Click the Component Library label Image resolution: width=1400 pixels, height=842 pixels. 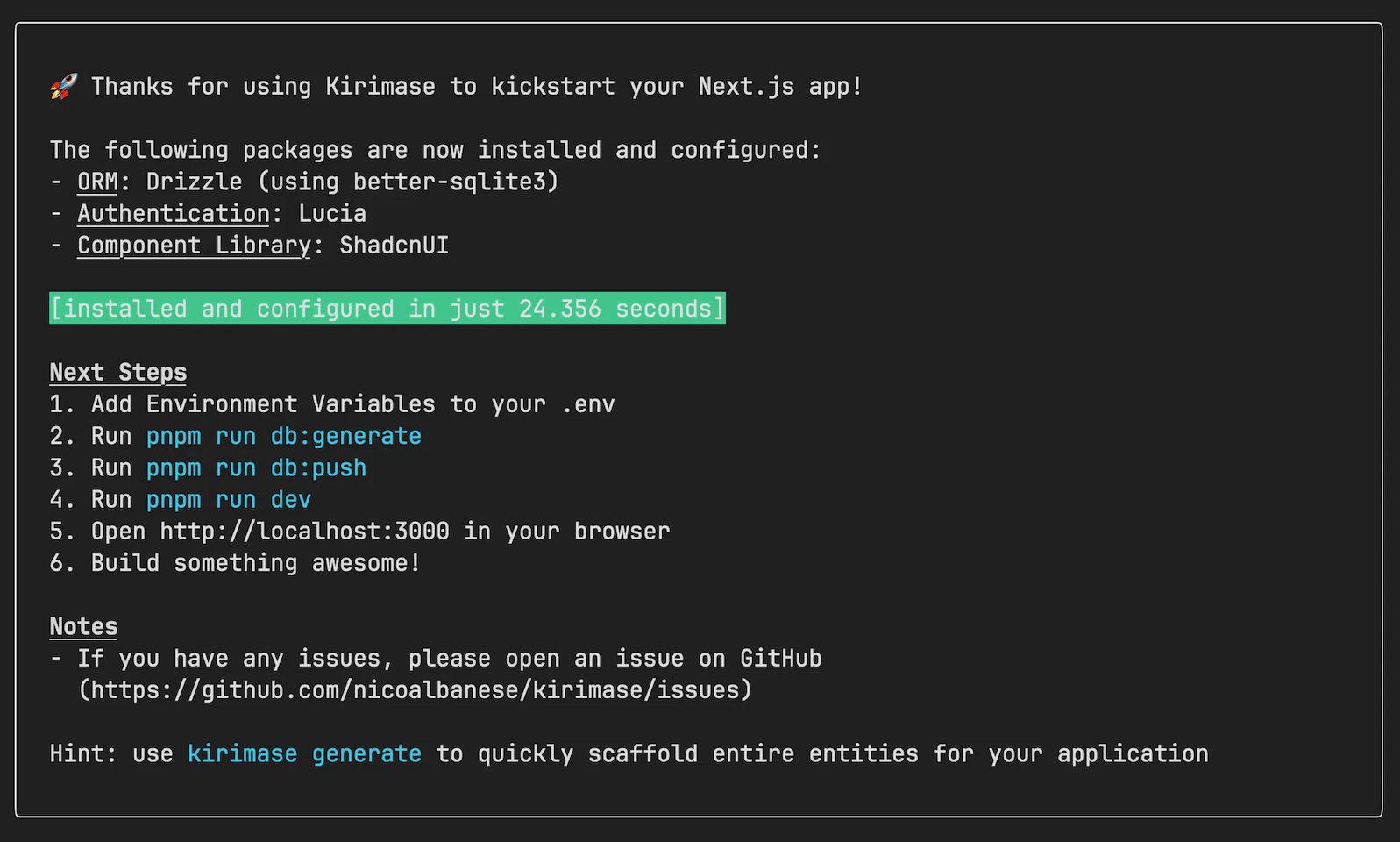pyautogui.click(x=194, y=245)
